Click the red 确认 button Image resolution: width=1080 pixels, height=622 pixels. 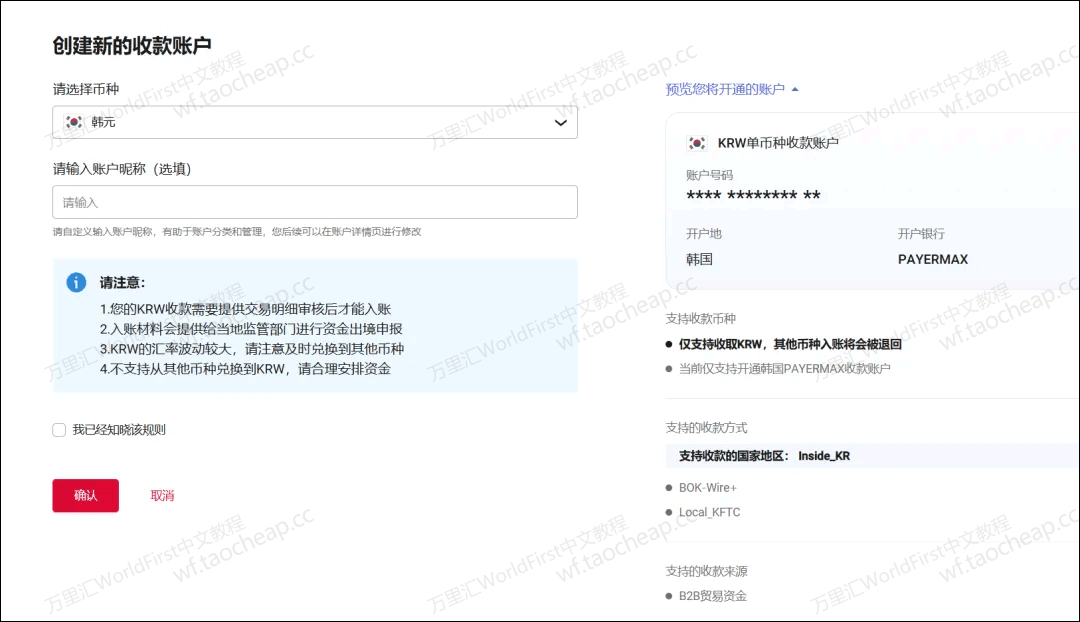85,495
